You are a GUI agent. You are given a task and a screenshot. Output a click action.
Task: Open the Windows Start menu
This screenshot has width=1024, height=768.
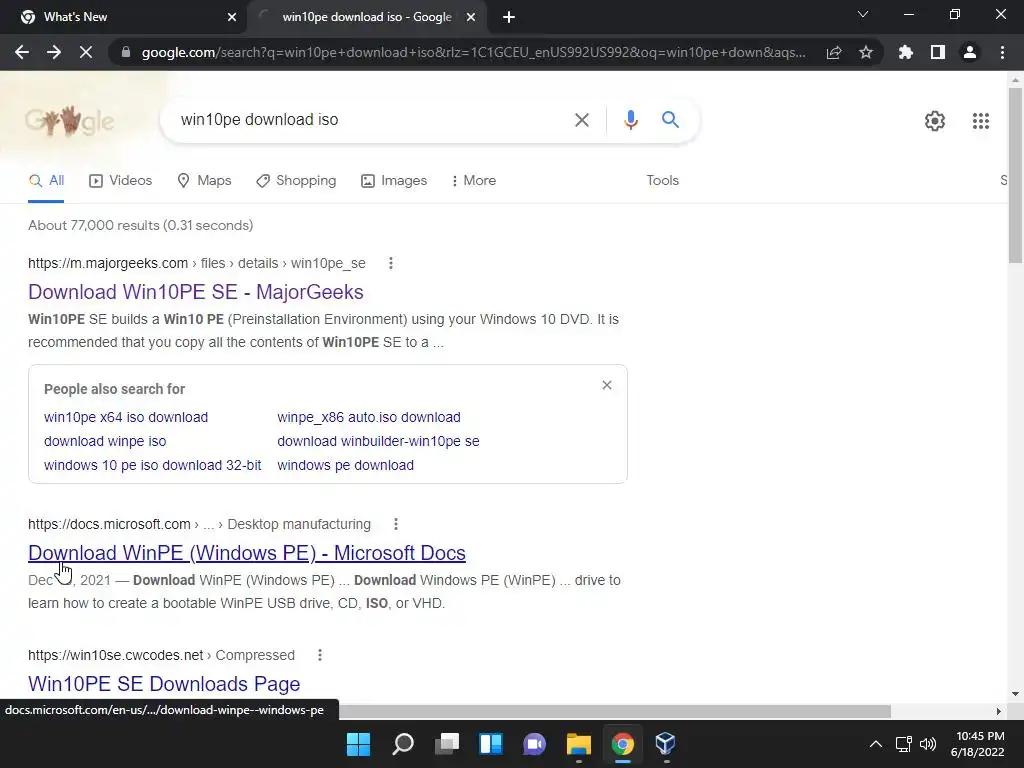point(358,744)
